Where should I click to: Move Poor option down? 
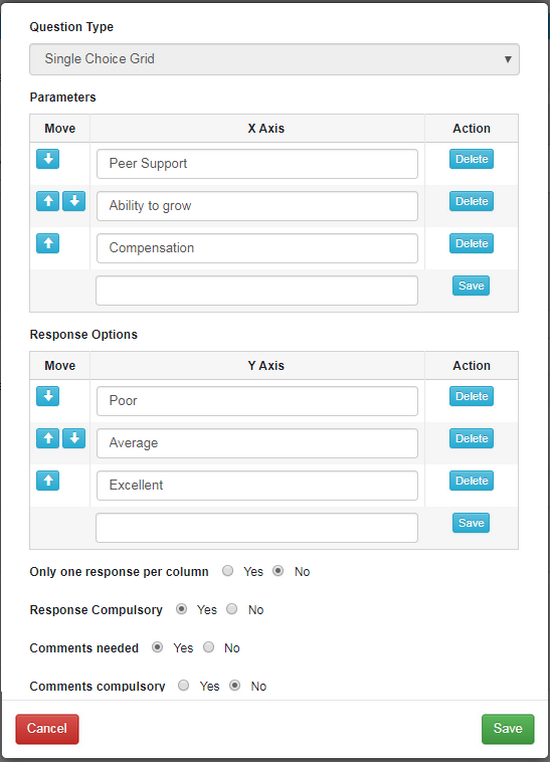(x=48, y=396)
